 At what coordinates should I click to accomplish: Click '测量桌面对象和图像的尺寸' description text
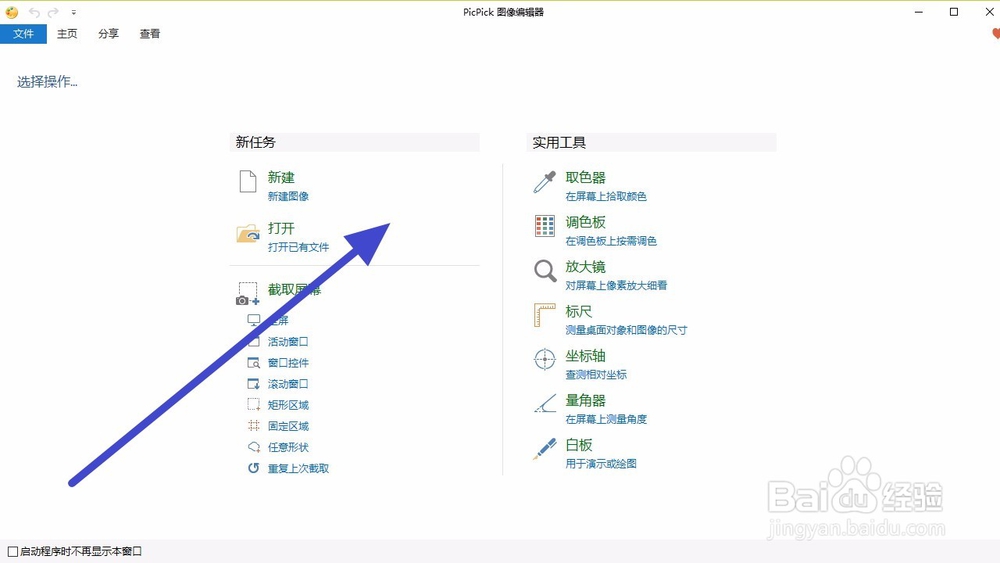pos(626,330)
